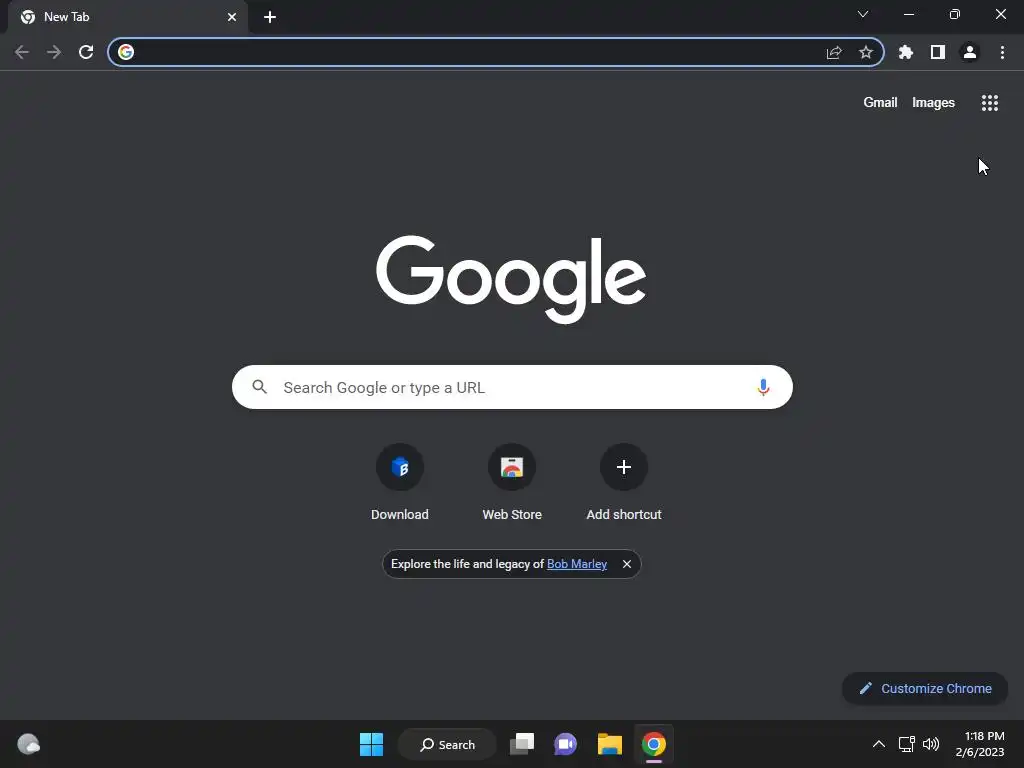The height and width of the screenshot is (768, 1024).
Task: Reload the current page
Action: click(86, 52)
